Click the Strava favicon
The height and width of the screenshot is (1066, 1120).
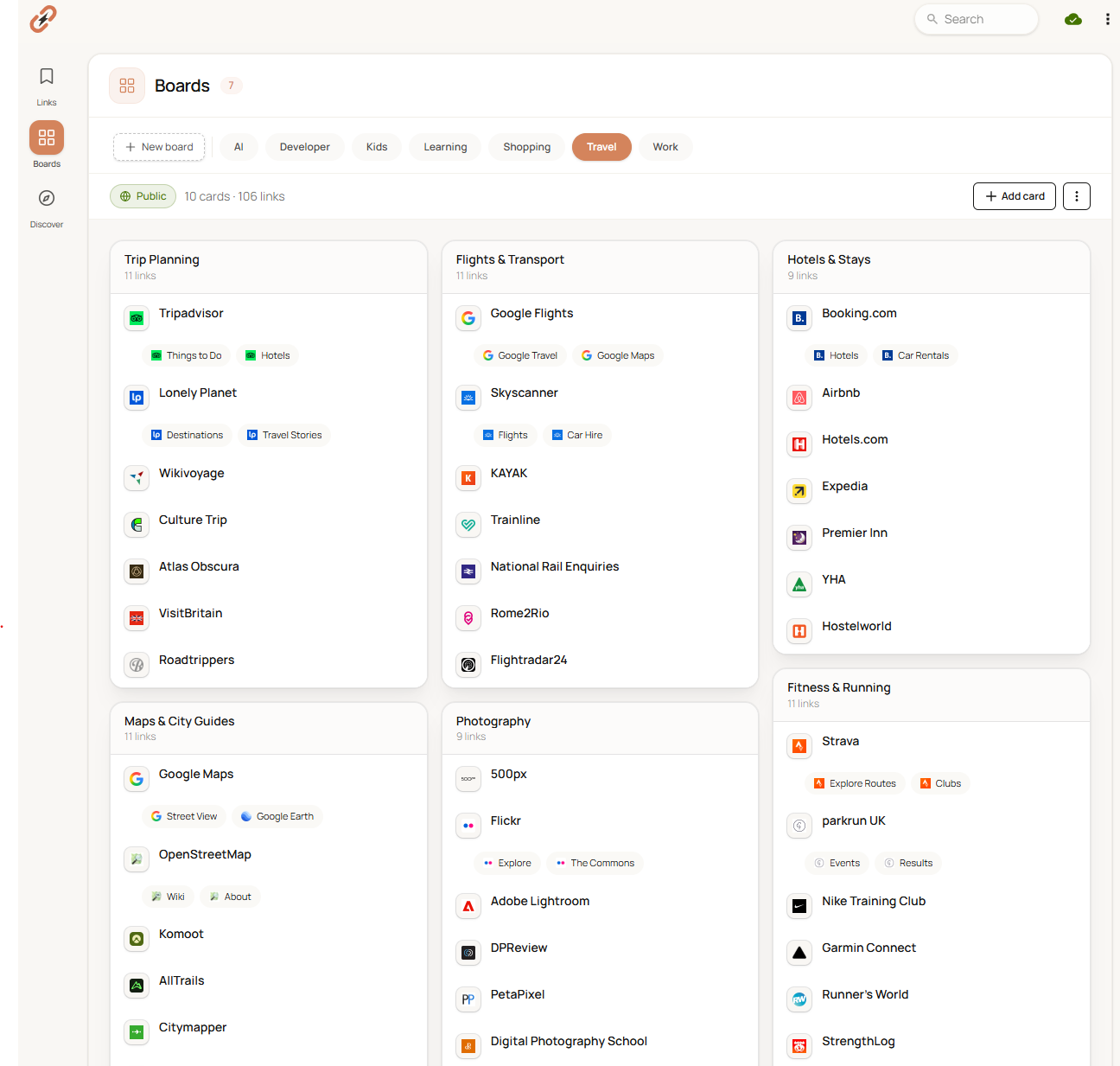(799, 746)
